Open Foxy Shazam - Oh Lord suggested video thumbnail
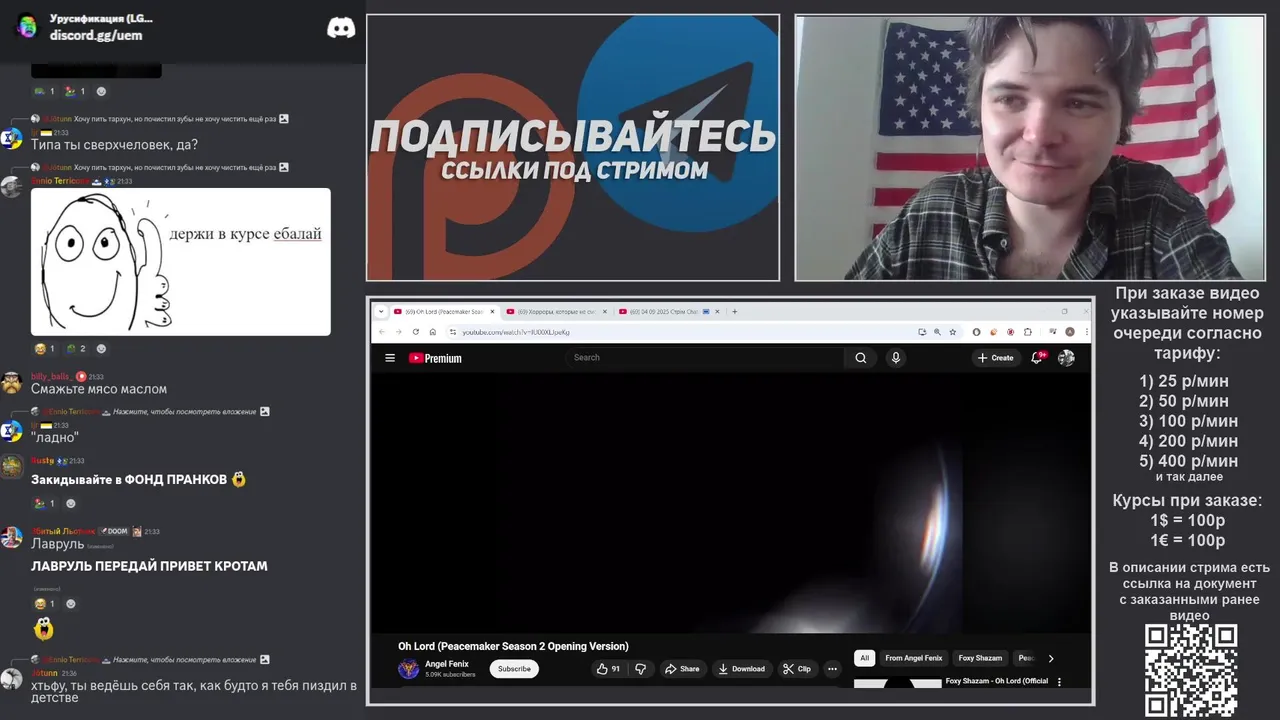Image resolution: width=1280 pixels, height=720 pixels. point(897,683)
